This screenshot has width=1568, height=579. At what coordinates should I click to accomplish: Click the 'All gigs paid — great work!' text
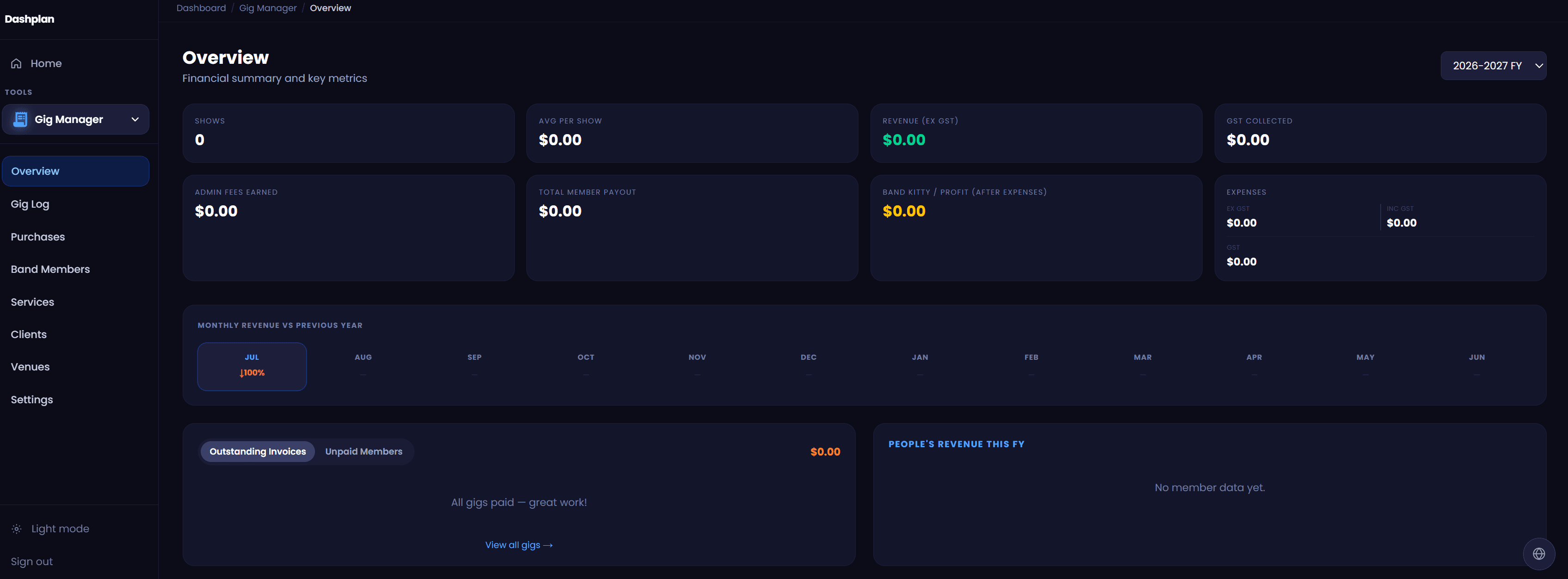point(519,502)
